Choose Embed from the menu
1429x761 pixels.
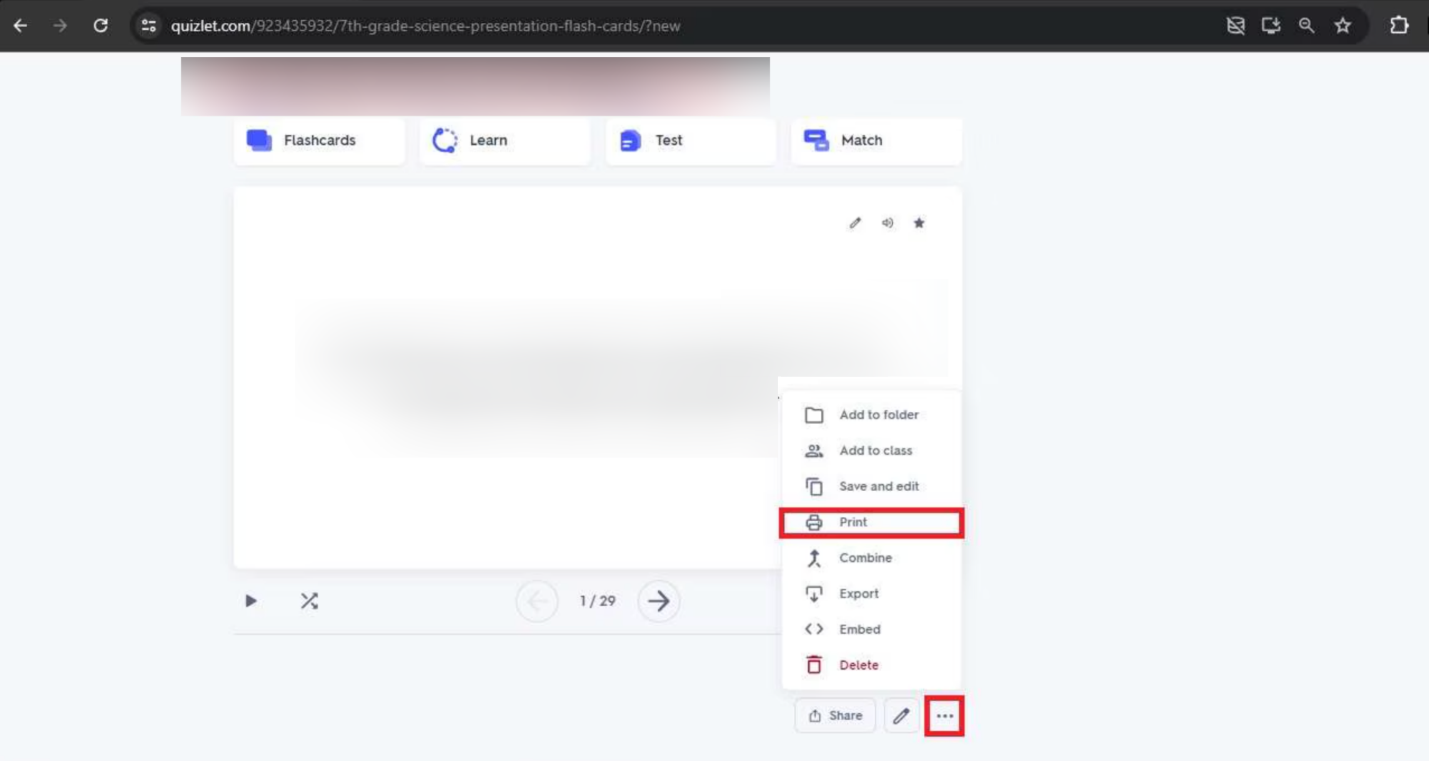coord(871,630)
